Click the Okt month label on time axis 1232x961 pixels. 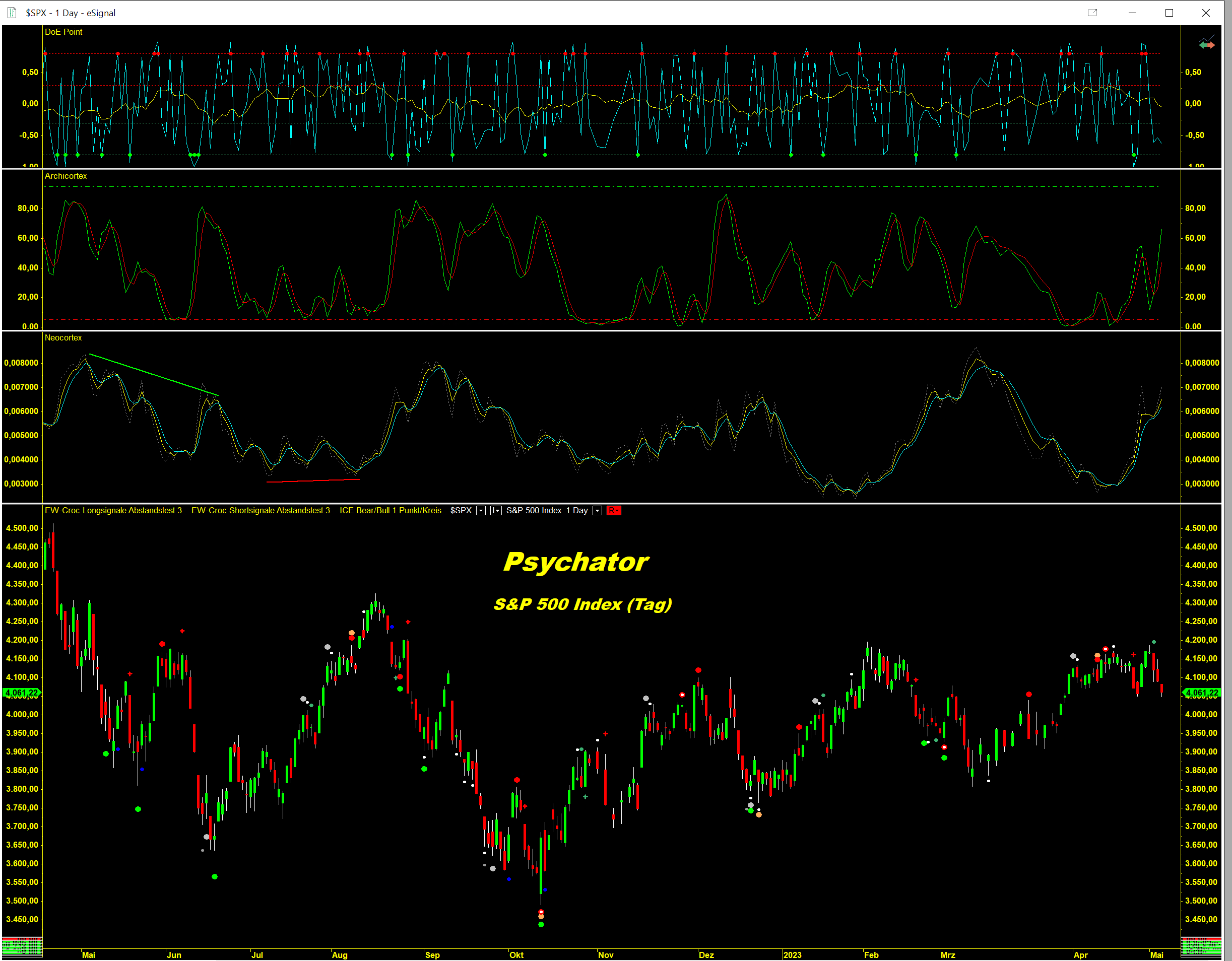[x=516, y=955]
